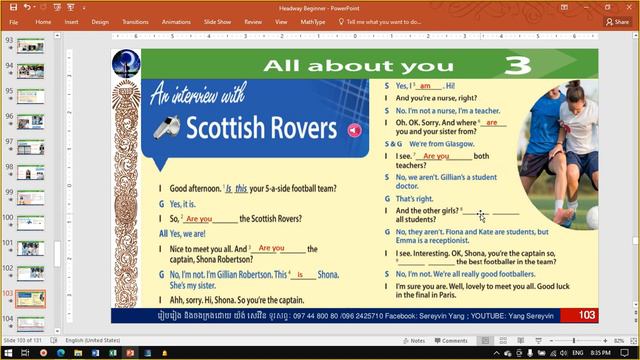Image resolution: width=640 pixels, height=360 pixels.
Task: Open Task View on the taskbar
Action: click(x=25, y=353)
